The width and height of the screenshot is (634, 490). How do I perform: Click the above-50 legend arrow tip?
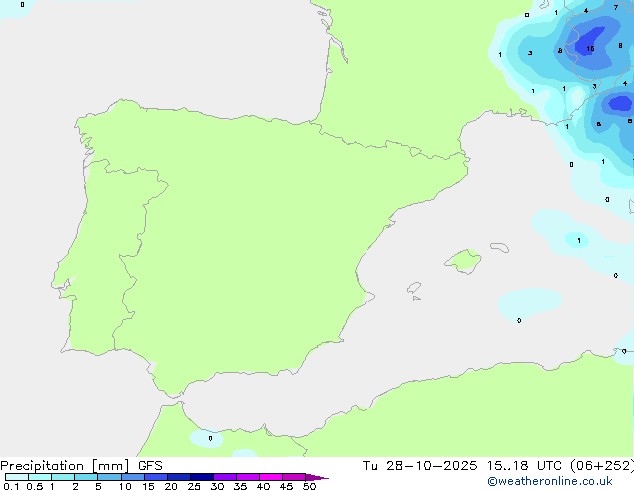(x=317, y=477)
